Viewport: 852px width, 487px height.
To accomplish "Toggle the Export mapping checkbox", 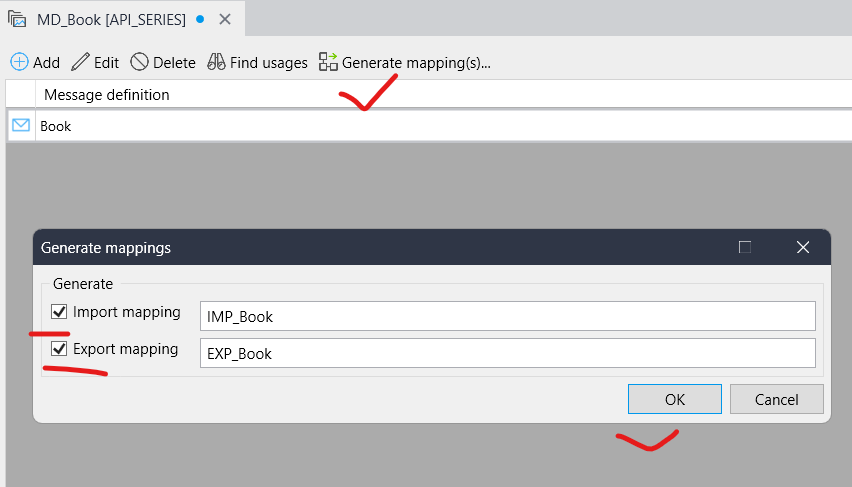I will (60, 350).
